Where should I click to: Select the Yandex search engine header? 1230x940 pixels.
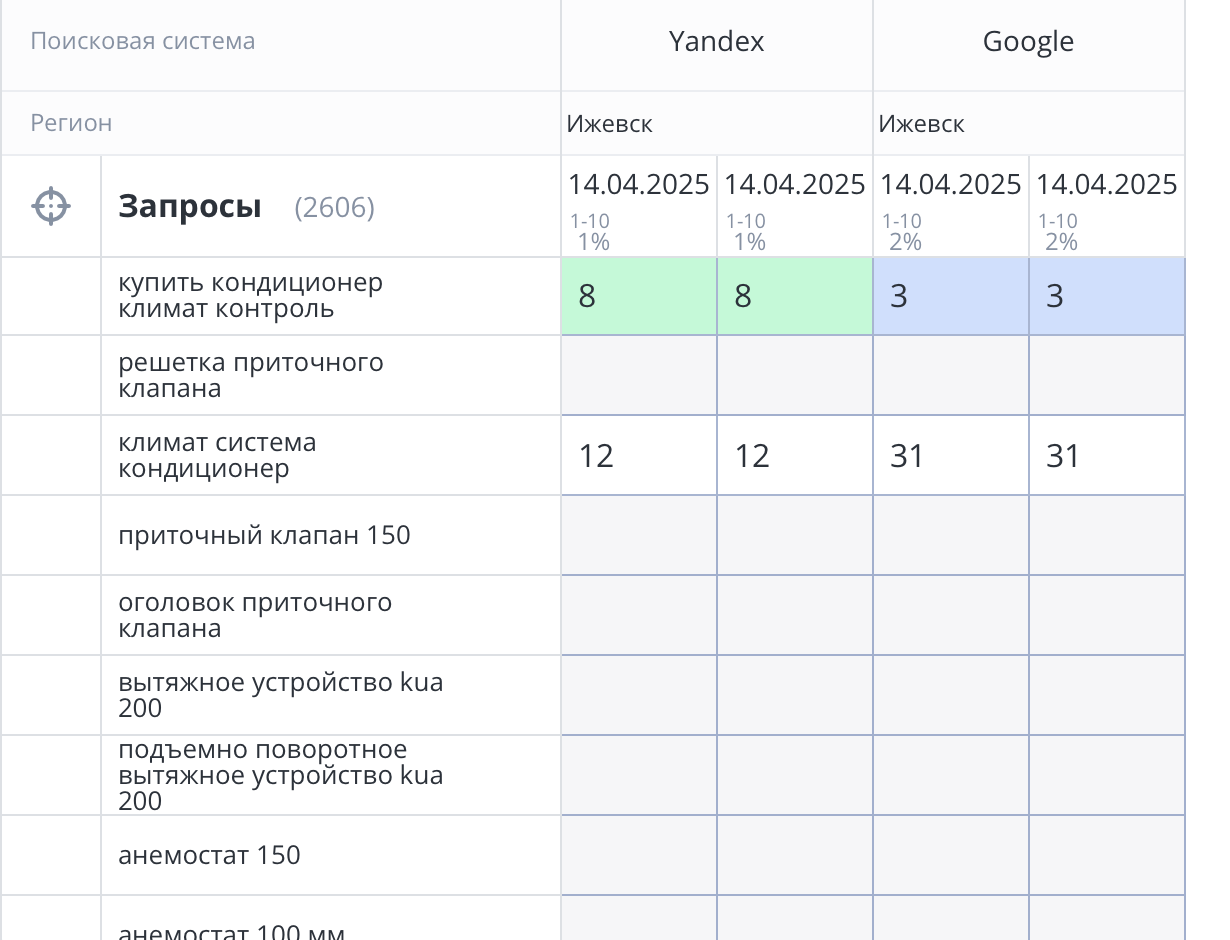(717, 42)
